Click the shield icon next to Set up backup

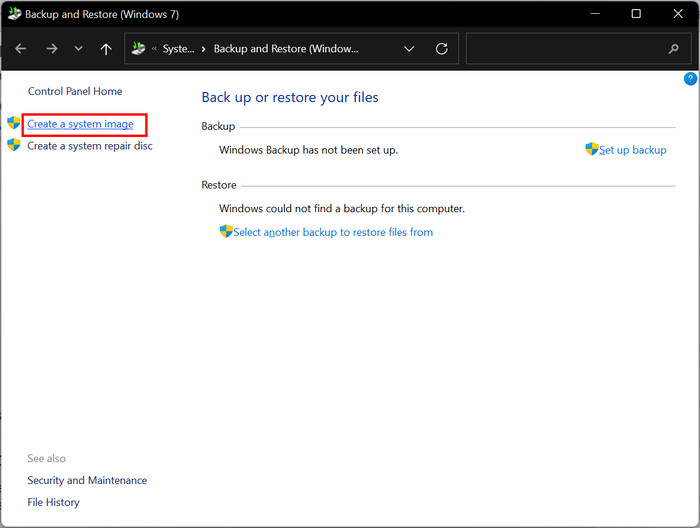pyautogui.click(x=592, y=149)
